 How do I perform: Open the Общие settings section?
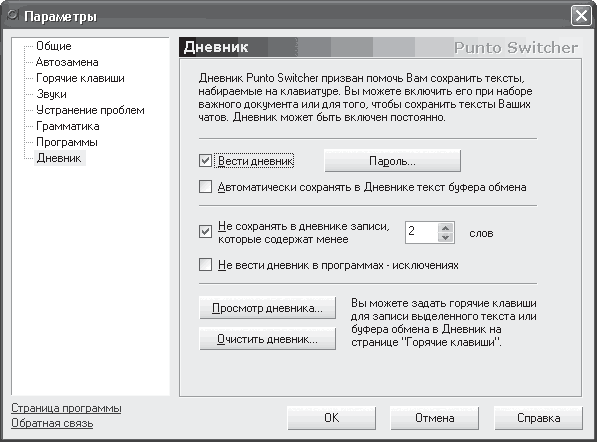point(54,46)
